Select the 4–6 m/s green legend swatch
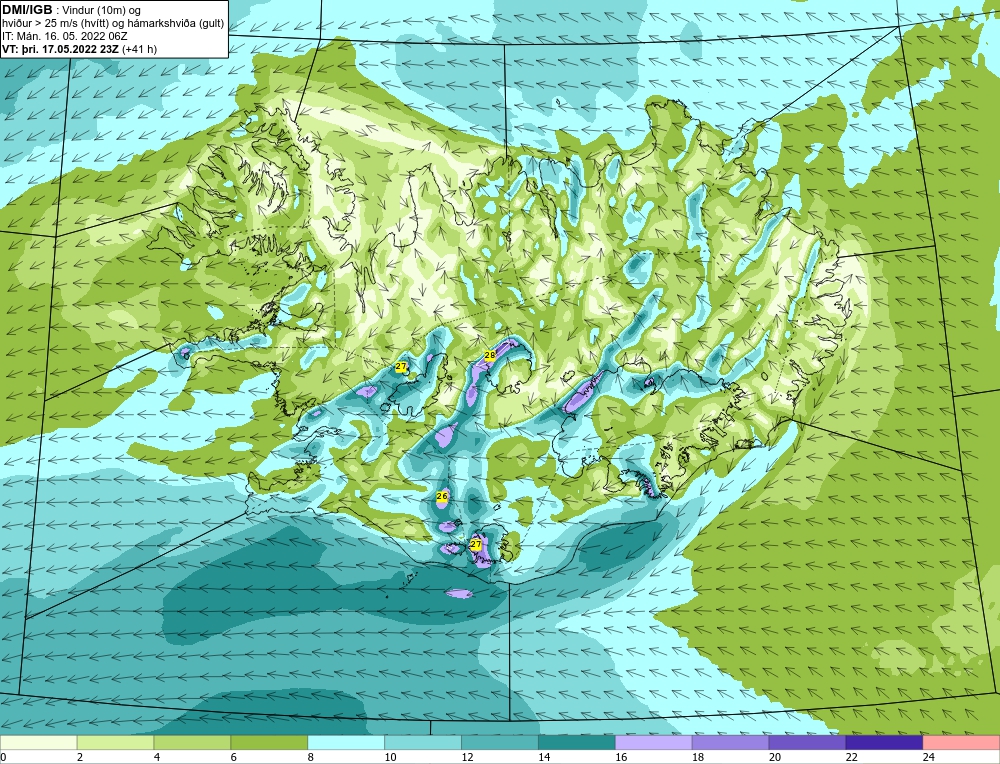The width and height of the screenshot is (1000, 764). coord(192,742)
